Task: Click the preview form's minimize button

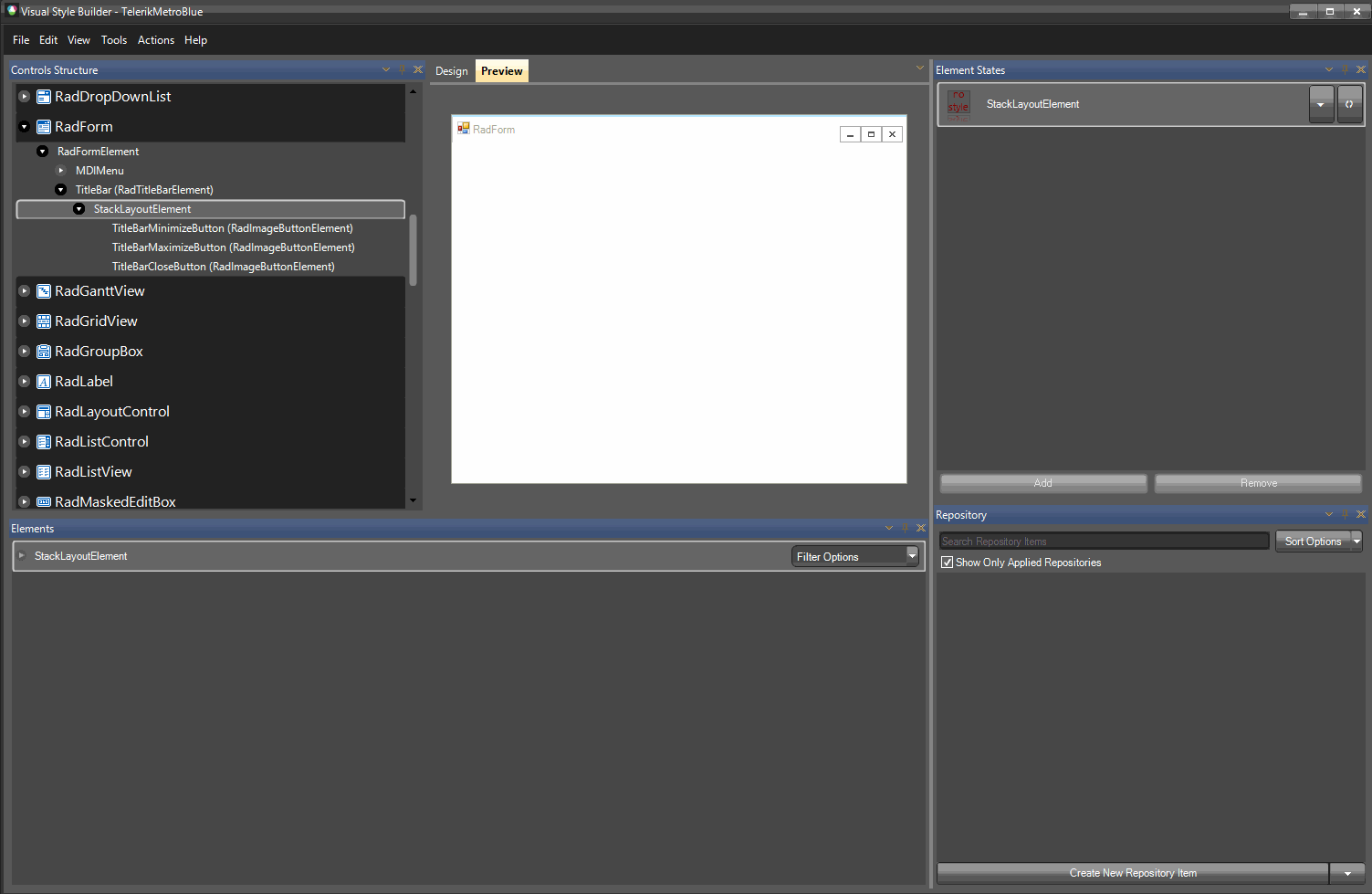Action: pyautogui.click(x=850, y=134)
